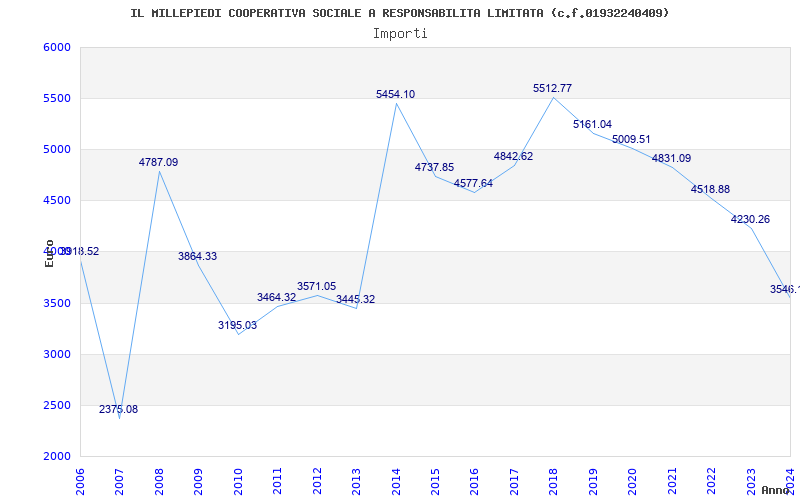Click the chart title with the cooperative name
Screen dimensions: 800x500
400,13
